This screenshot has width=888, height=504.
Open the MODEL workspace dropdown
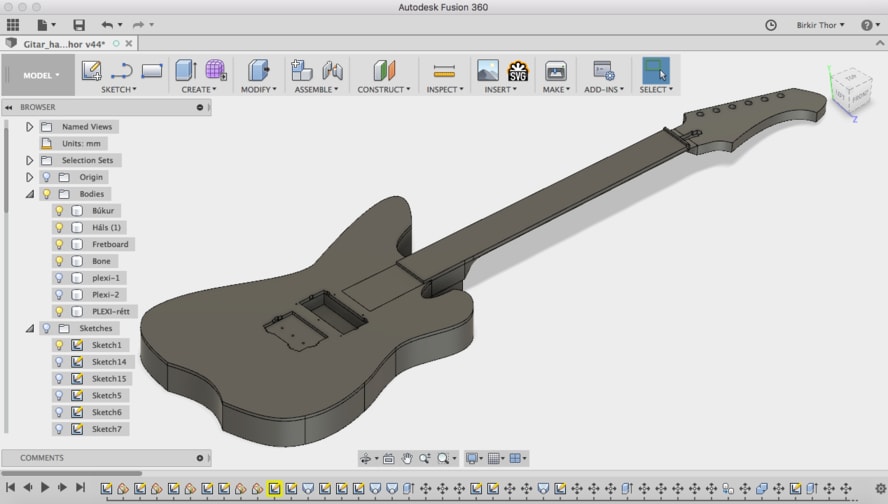click(x=41, y=75)
